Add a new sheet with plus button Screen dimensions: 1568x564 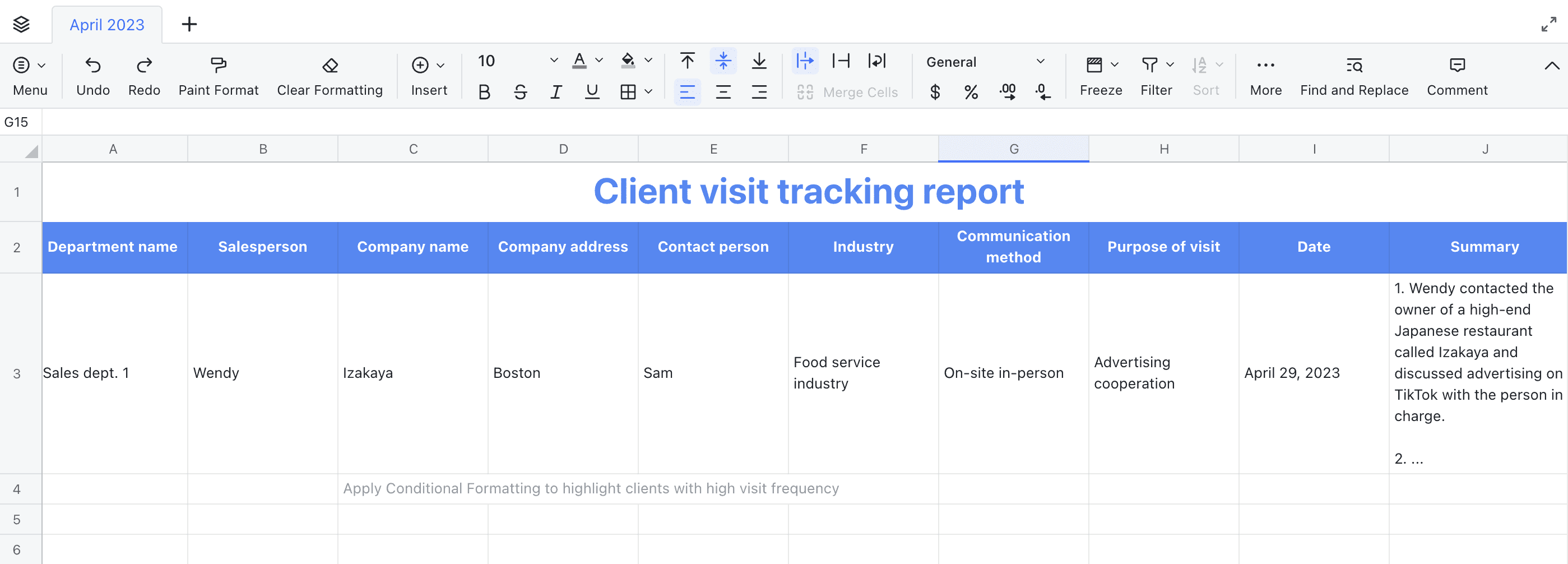pyautogui.click(x=189, y=24)
